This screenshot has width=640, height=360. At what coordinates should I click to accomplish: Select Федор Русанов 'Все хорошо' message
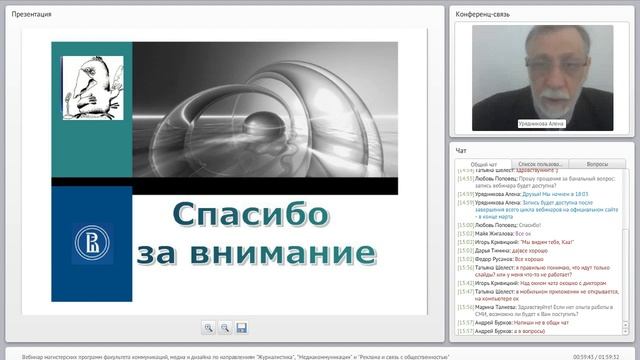(500, 259)
